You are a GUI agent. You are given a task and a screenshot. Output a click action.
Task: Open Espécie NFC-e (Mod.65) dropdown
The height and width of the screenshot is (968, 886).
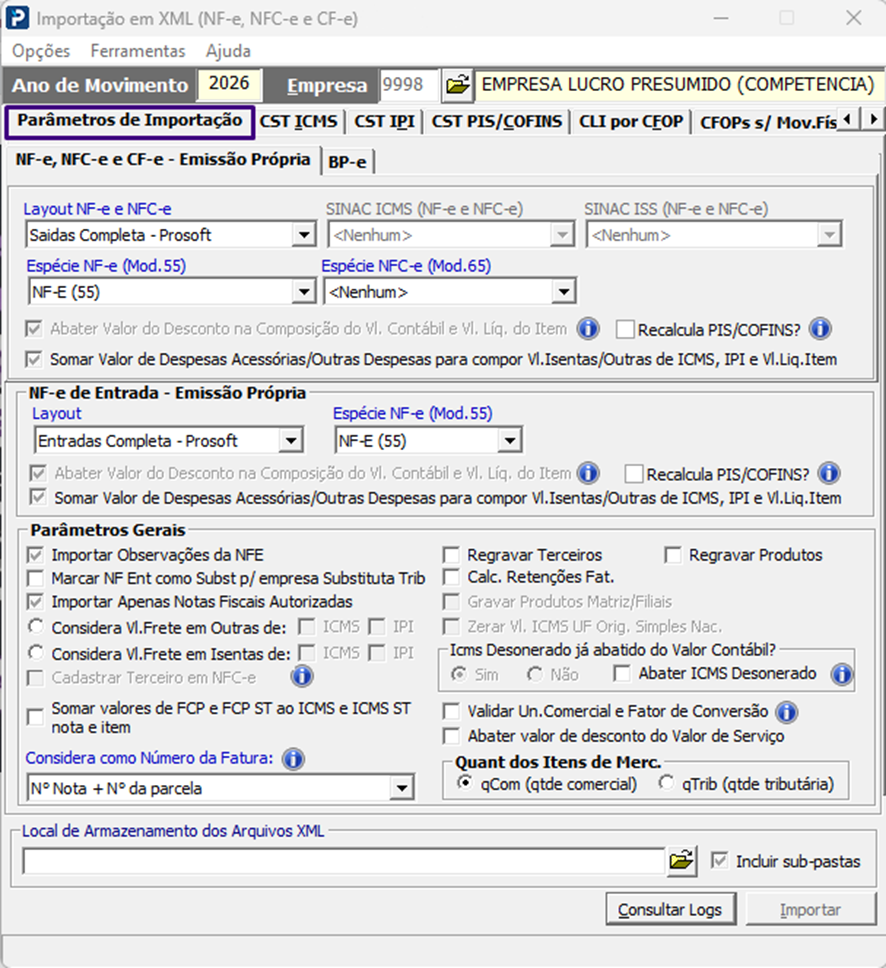point(450,291)
